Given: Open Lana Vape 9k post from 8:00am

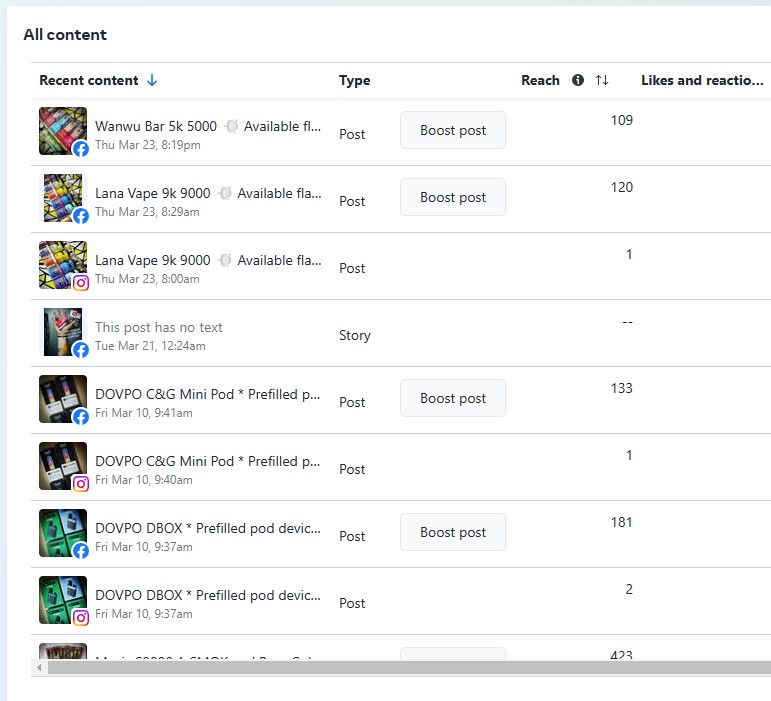Looking at the screenshot, I should coord(208,260).
